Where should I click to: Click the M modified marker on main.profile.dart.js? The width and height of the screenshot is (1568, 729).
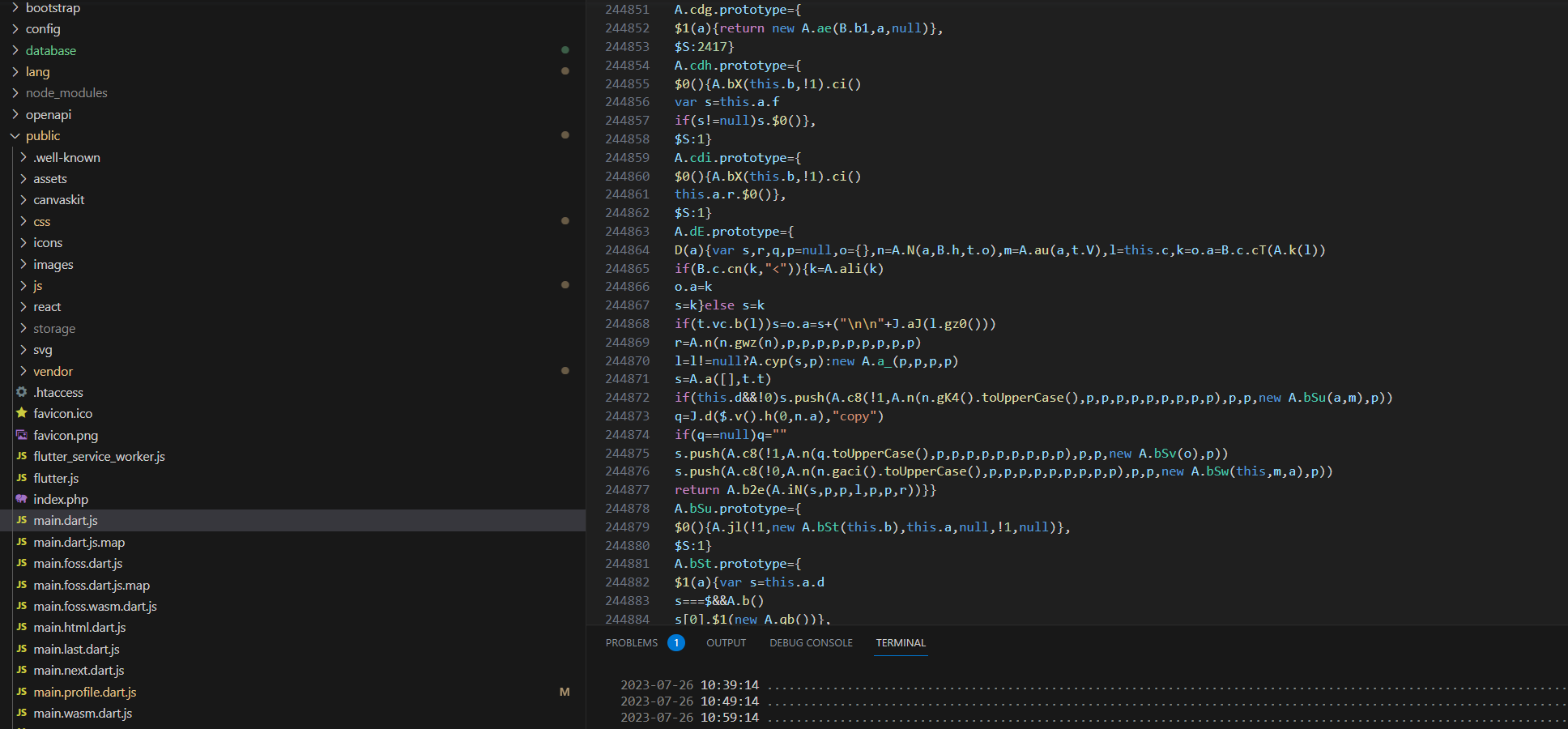tap(565, 692)
